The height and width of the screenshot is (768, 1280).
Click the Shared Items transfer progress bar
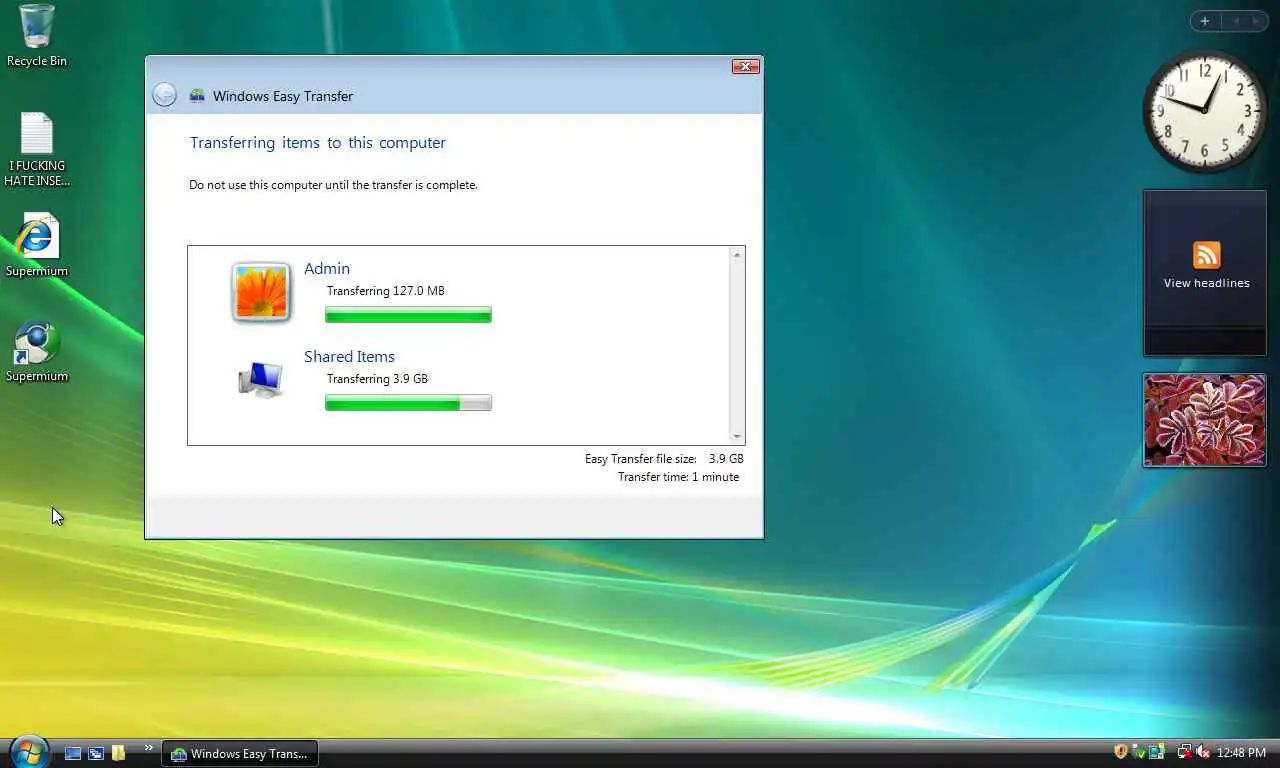(408, 403)
